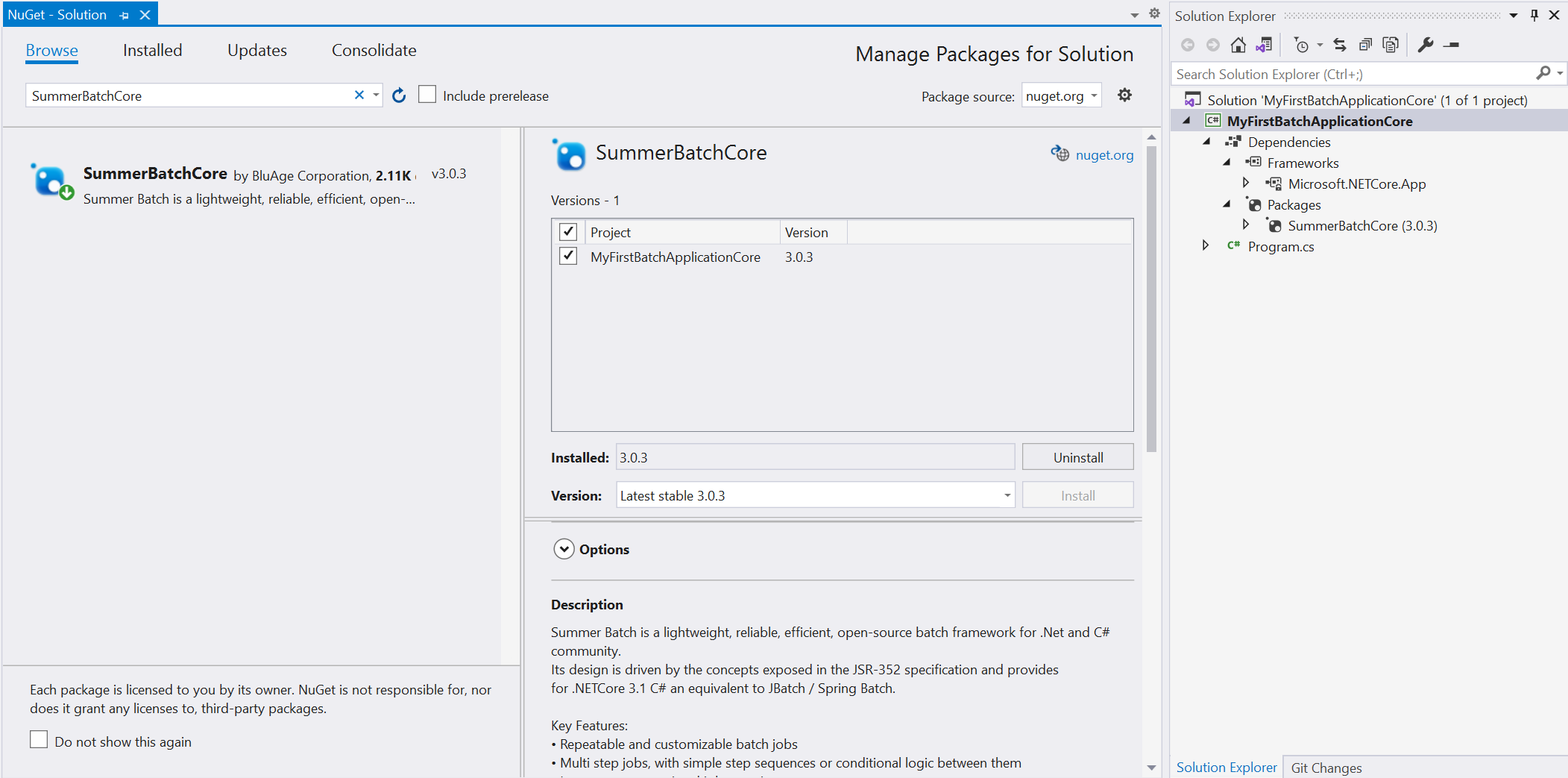Expand the Options section chevron
1568x778 pixels.
[x=564, y=549]
